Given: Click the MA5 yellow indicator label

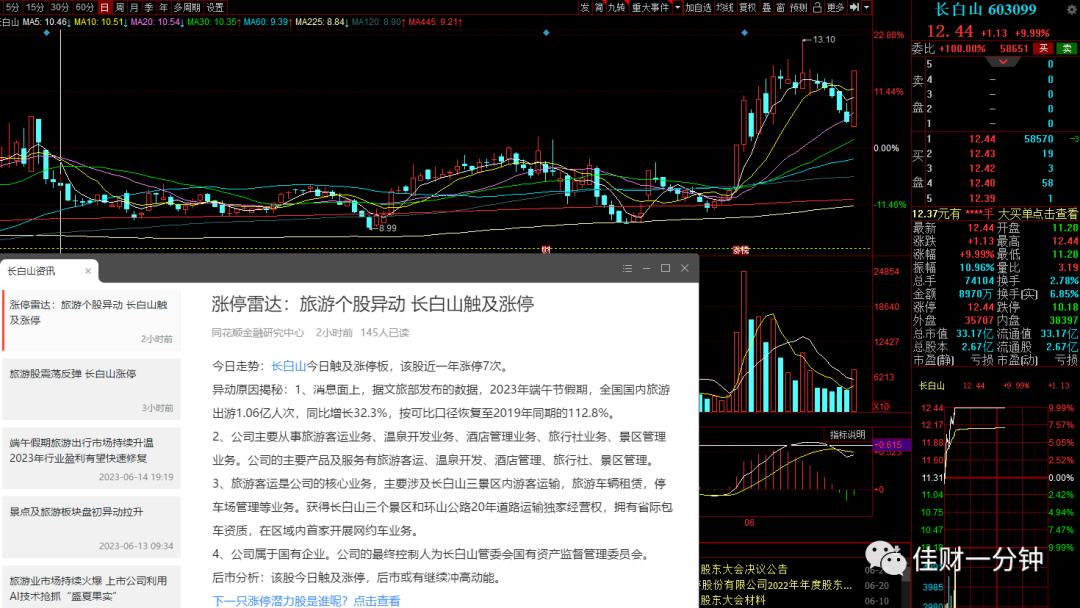Looking at the screenshot, I should tap(45, 22).
